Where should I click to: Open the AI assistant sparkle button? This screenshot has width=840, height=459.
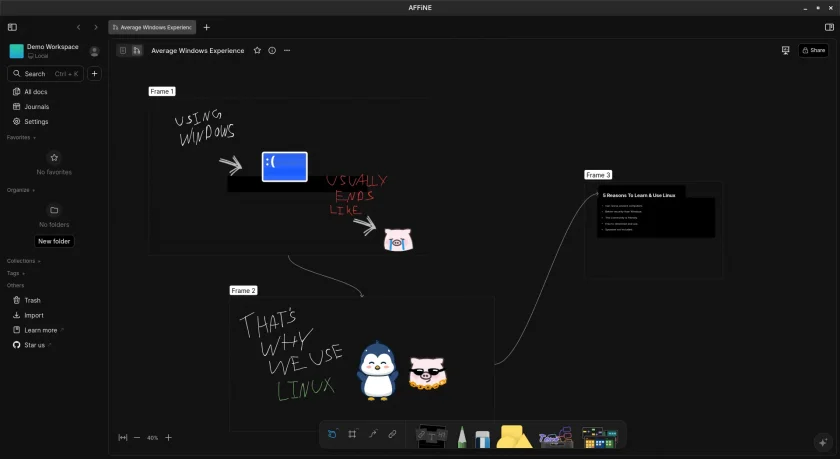pyautogui.click(x=823, y=442)
